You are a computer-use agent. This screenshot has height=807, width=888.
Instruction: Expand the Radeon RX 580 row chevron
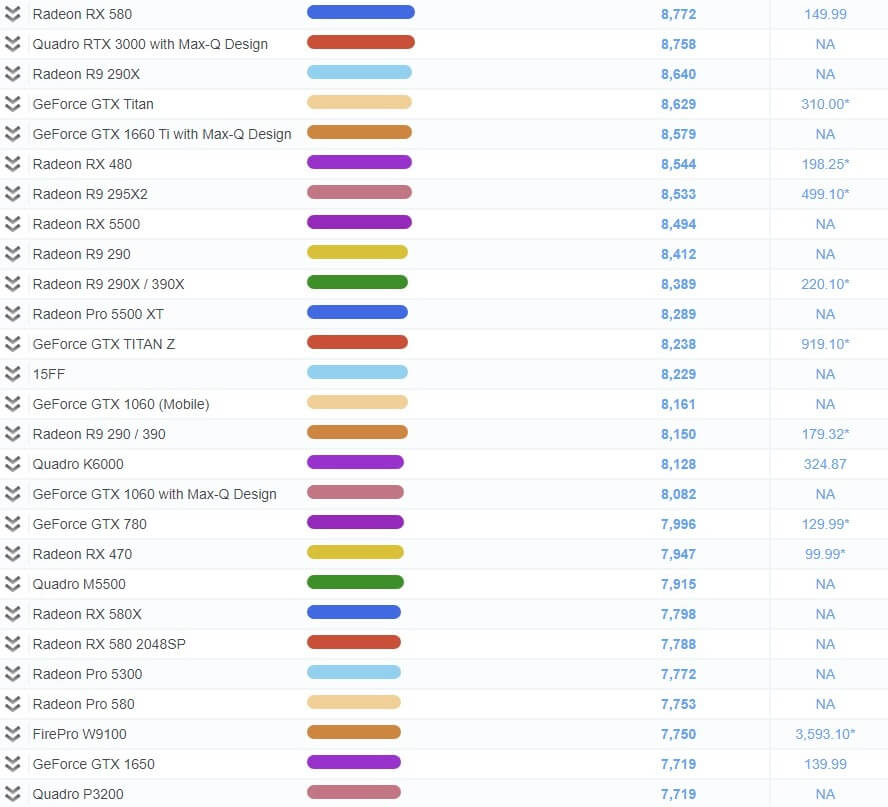tap(12, 14)
